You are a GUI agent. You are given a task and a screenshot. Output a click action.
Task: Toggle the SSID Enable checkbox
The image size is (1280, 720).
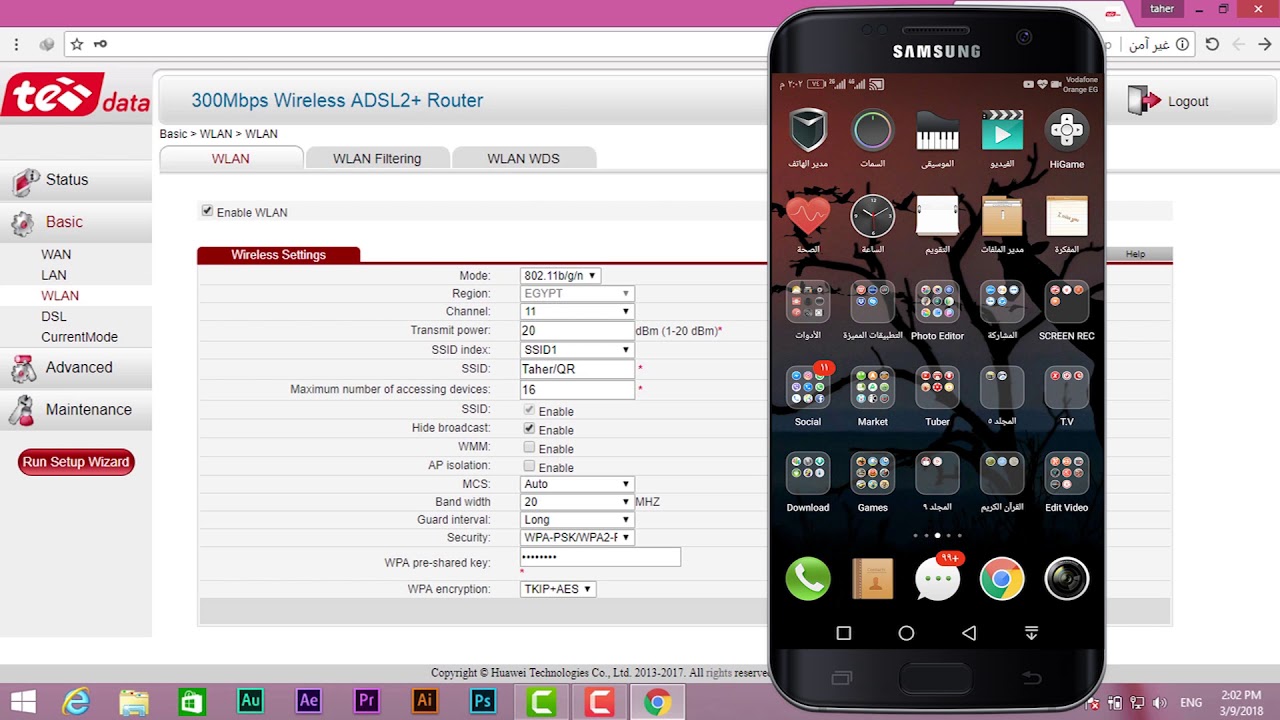[529, 410]
